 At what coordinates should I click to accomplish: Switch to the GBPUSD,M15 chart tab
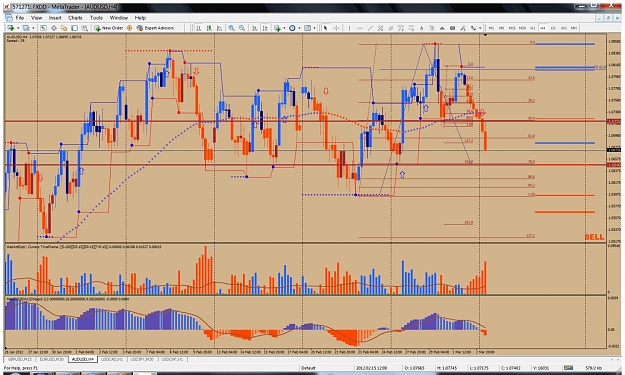tap(20, 359)
